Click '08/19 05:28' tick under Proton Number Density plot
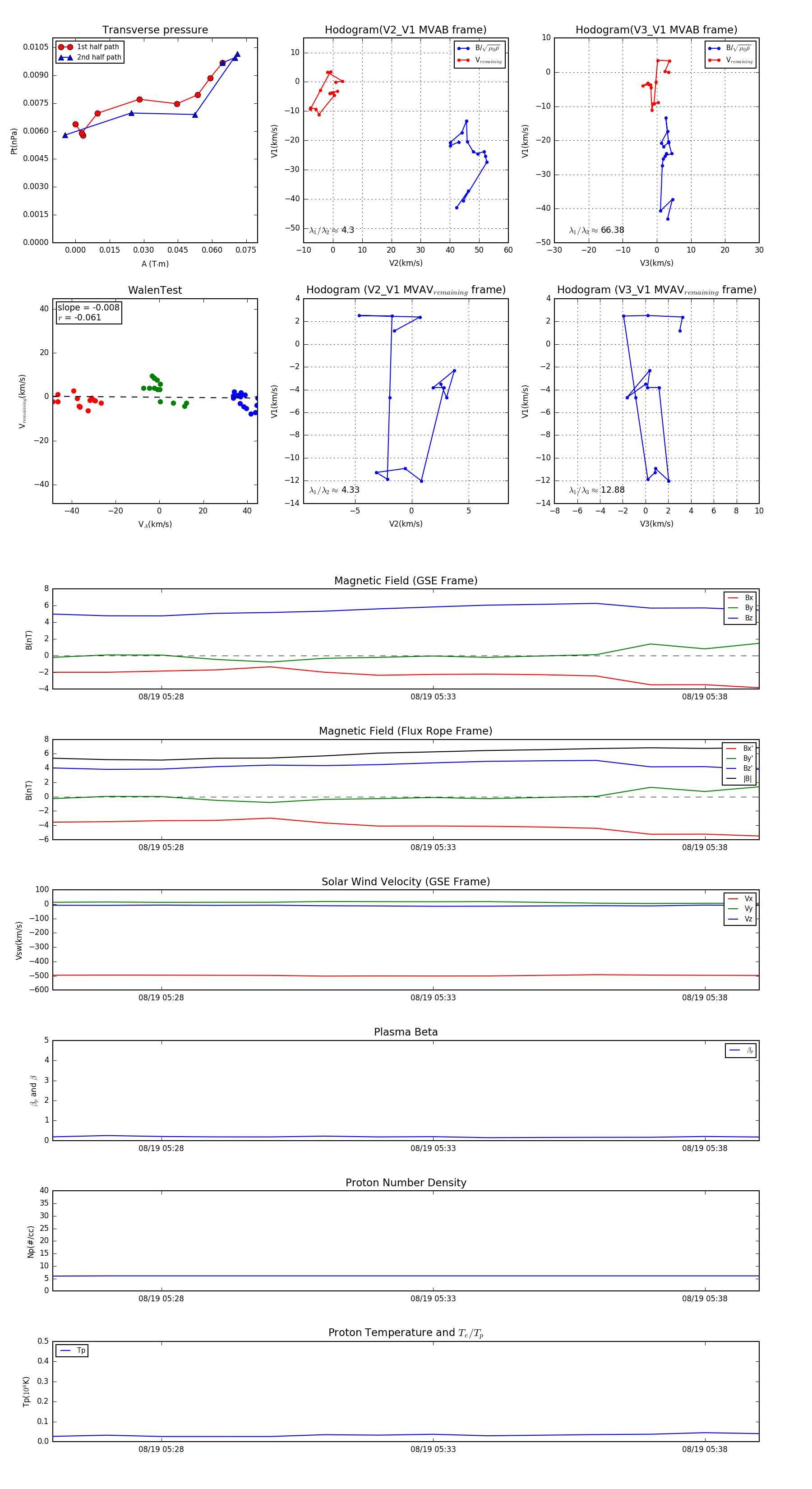812x1489 pixels. 161,1298
